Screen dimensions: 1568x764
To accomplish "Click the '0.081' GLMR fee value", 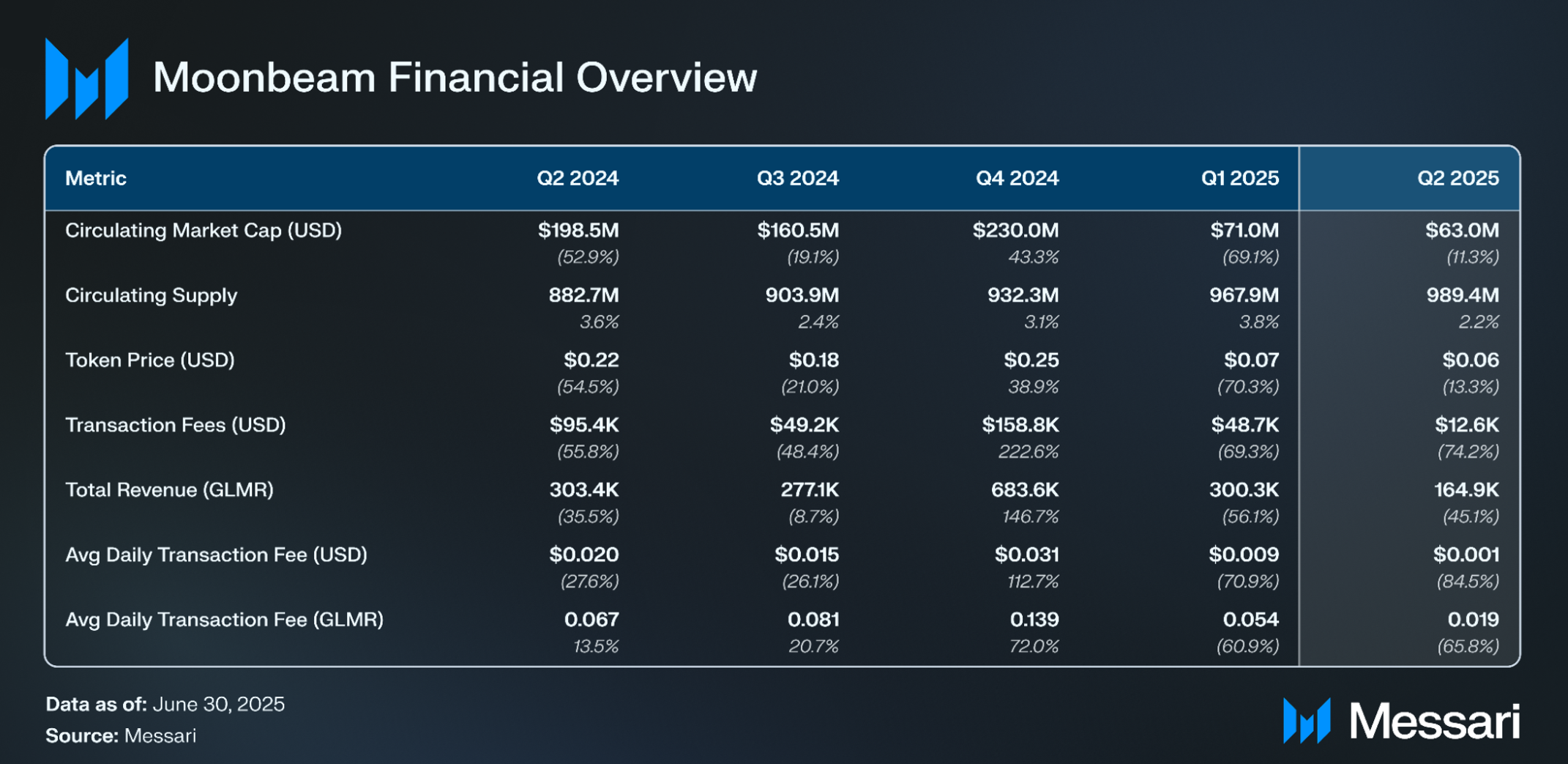I will 813,620.
